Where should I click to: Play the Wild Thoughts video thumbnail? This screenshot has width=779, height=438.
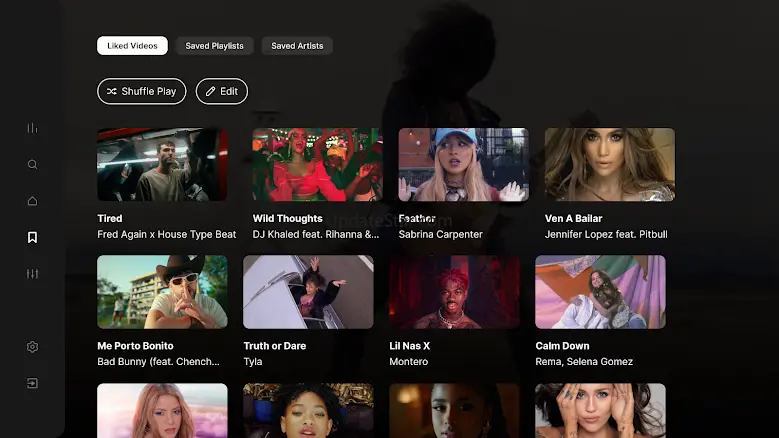pyautogui.click(x=317, y=164)
